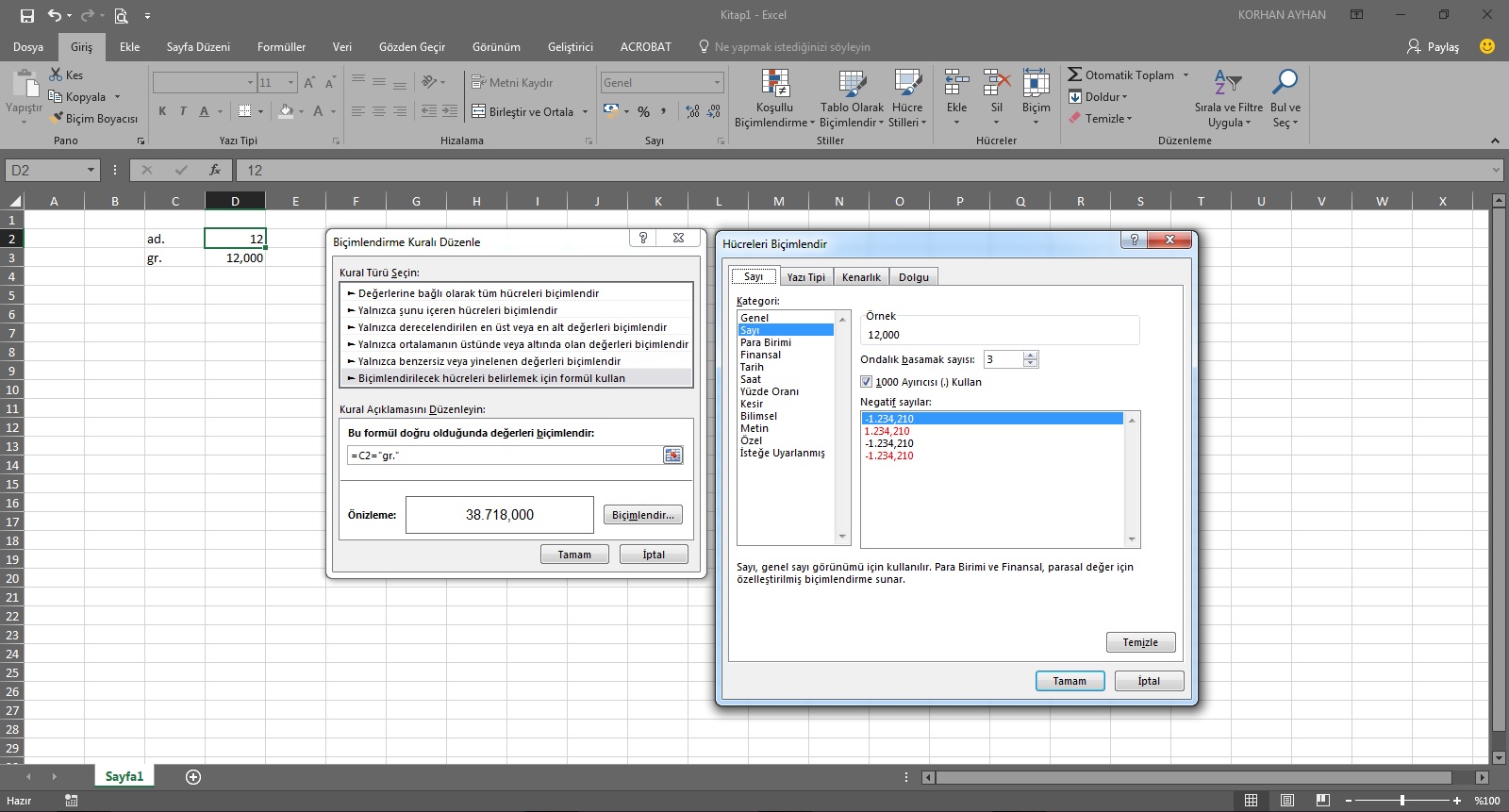Open the Conditional Formatting (Koşullu Biçimlendirme) icon
Viewport: 1509px width, 812px height.
click(x=774, y=84)
